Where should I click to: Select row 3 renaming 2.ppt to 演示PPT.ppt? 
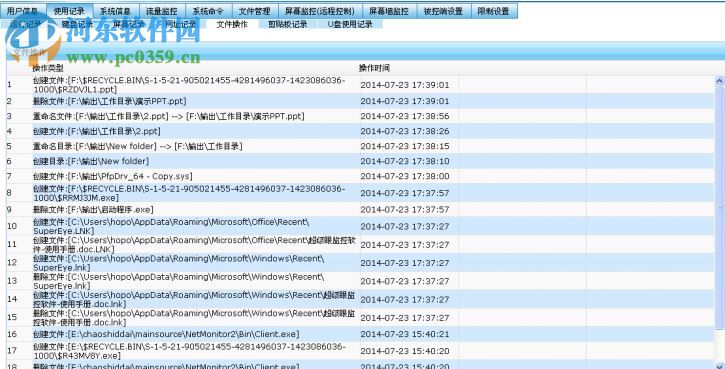(360, 116)
